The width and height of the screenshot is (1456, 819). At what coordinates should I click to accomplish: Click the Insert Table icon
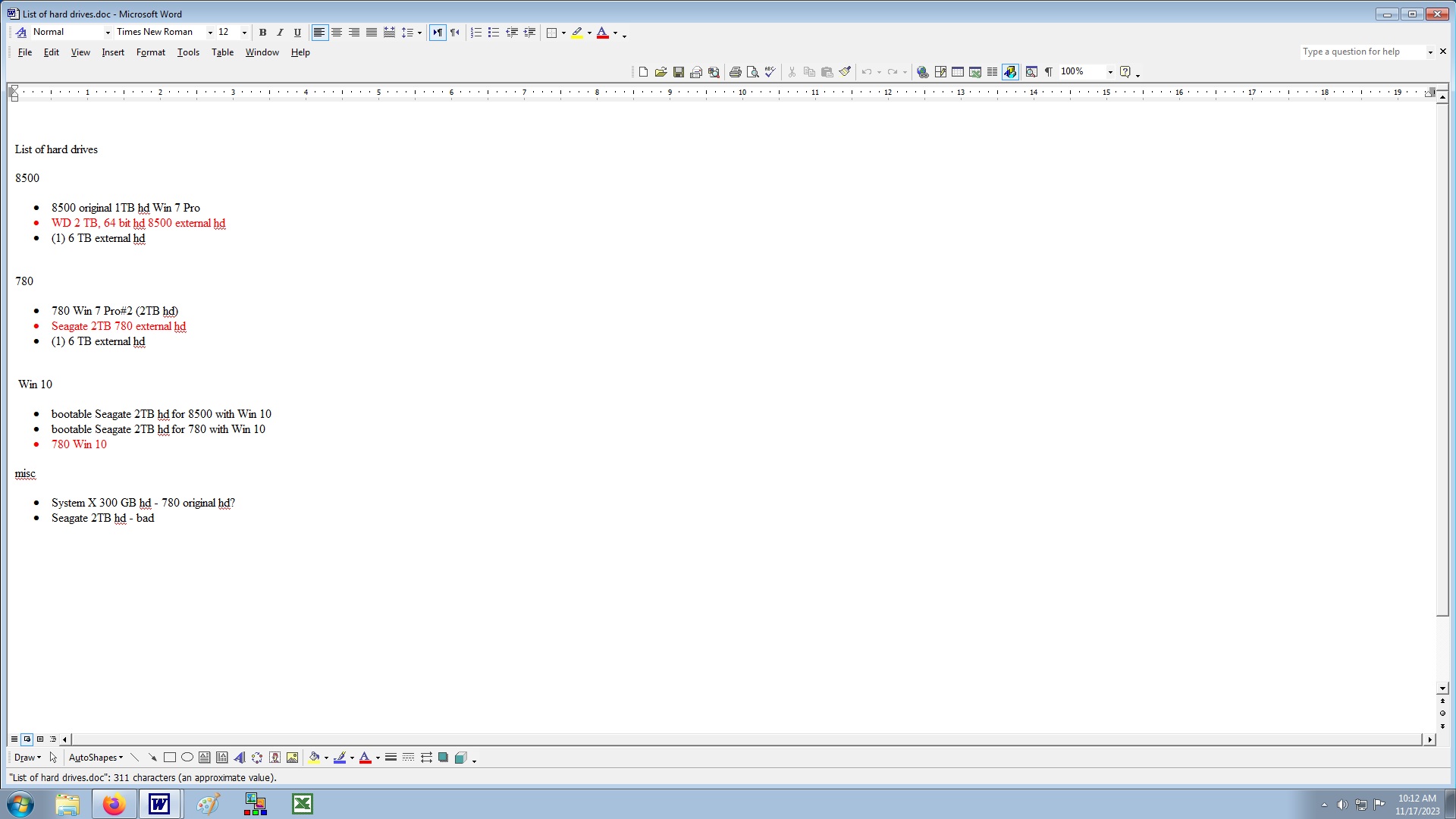958,72
